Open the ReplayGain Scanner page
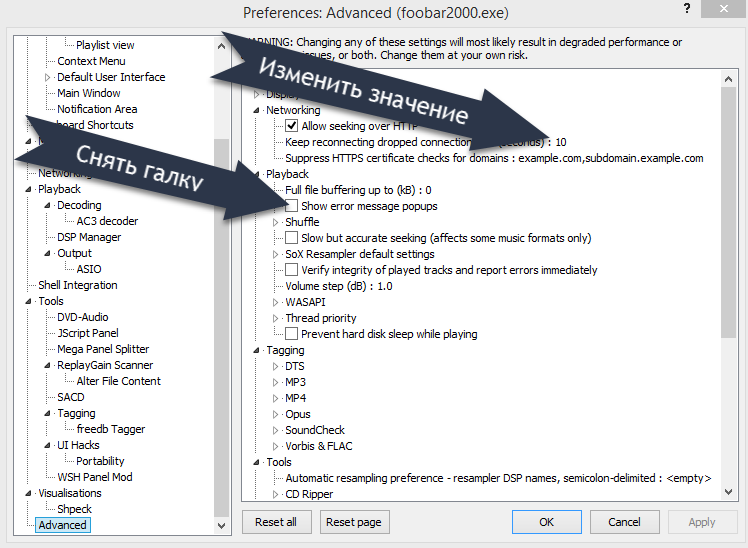Image resolution: width=748 pixels, height=548 pixels. tap(105, 365)
